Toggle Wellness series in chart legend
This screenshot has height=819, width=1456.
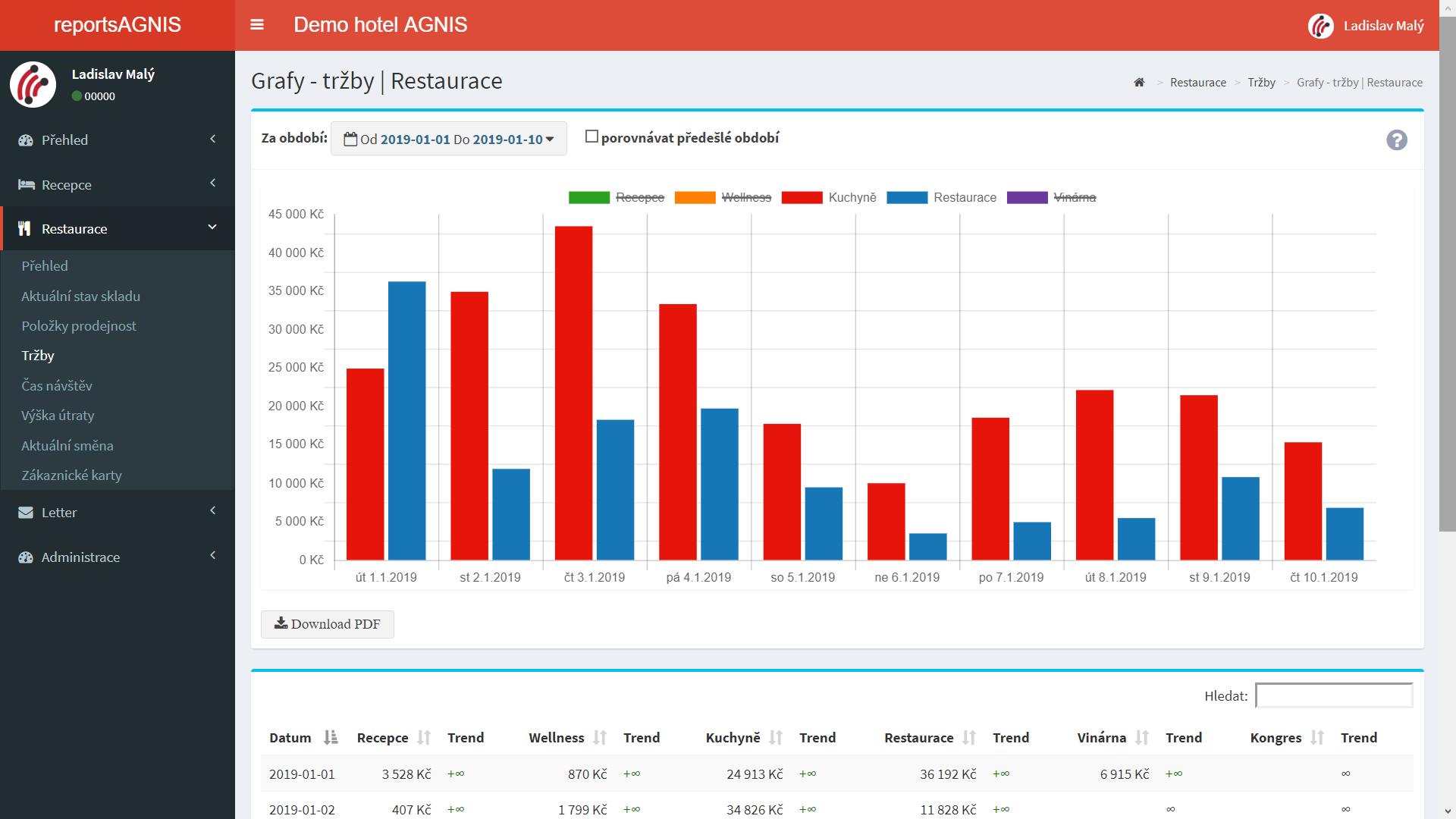point(746,197)
